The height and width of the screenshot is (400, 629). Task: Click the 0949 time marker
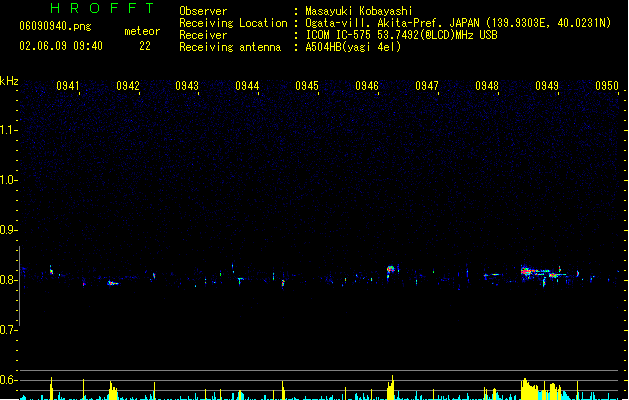pyautogui.click(x=547, y=86)
